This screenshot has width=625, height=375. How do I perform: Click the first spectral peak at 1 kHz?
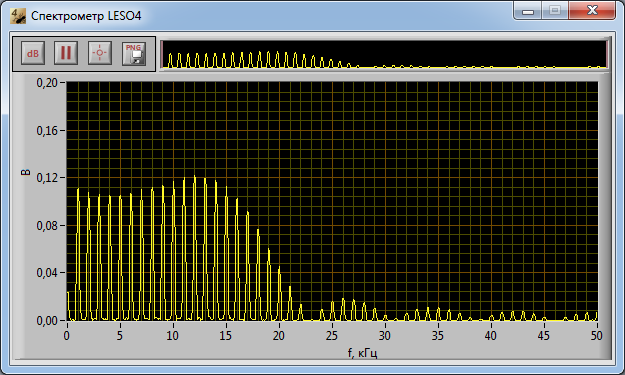tap(78, 190)
